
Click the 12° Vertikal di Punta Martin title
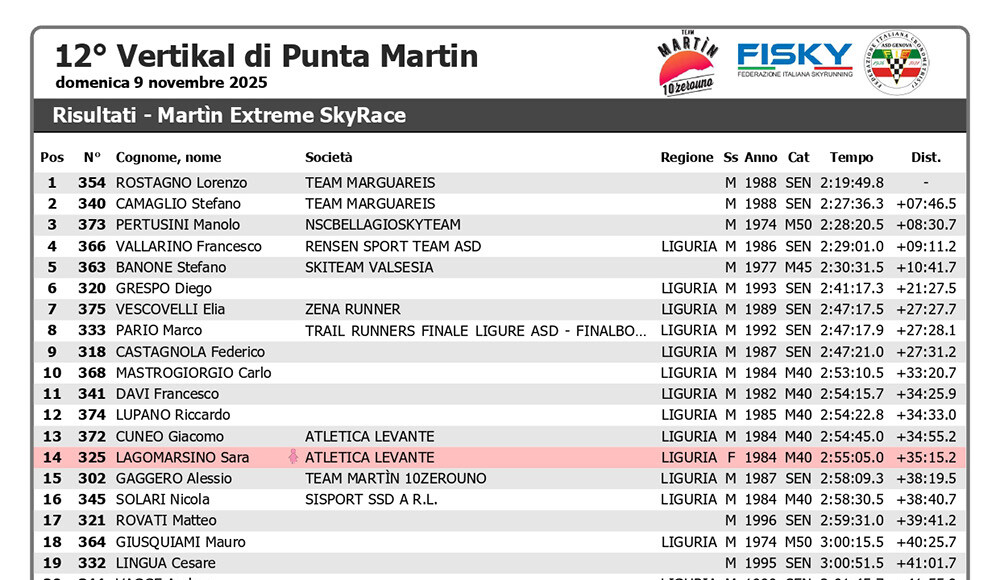(266, 55)
